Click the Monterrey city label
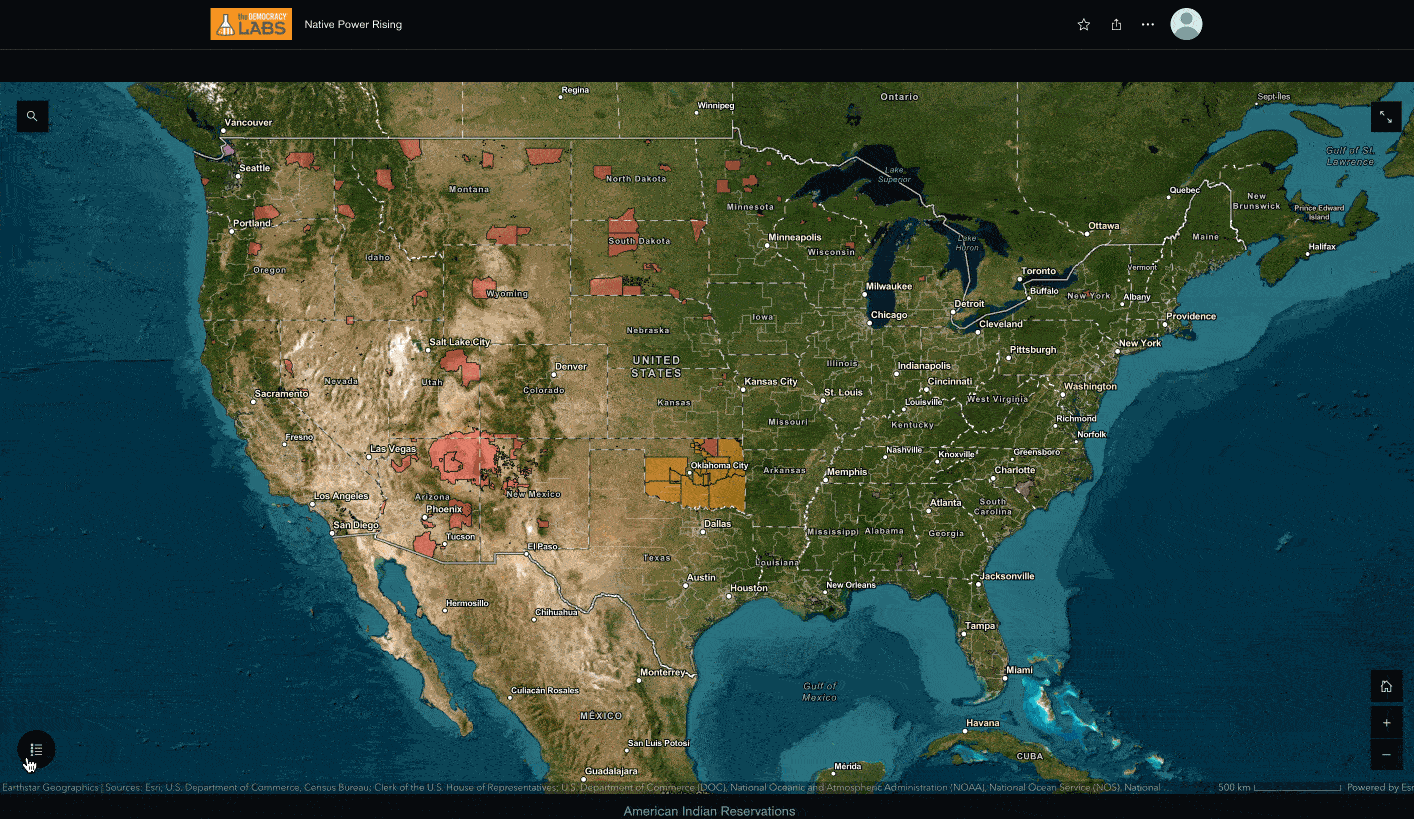This screenshot has width=1414, height=819. tap(663, 671)
